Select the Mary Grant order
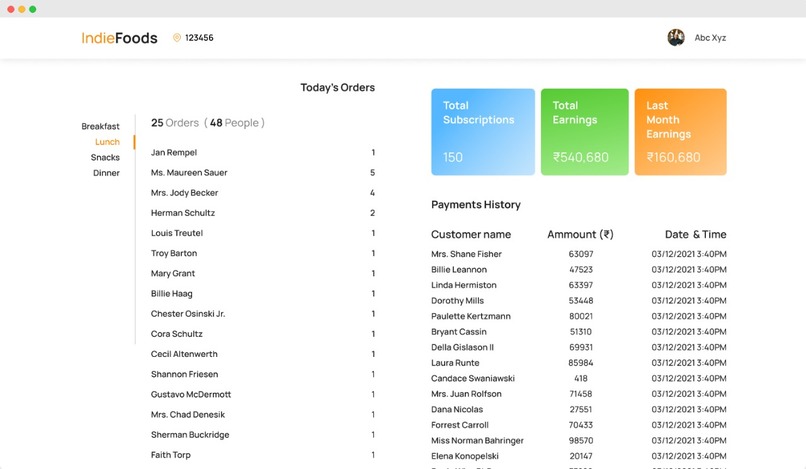This screenshot has width=806, height=469. coord(263,273)
